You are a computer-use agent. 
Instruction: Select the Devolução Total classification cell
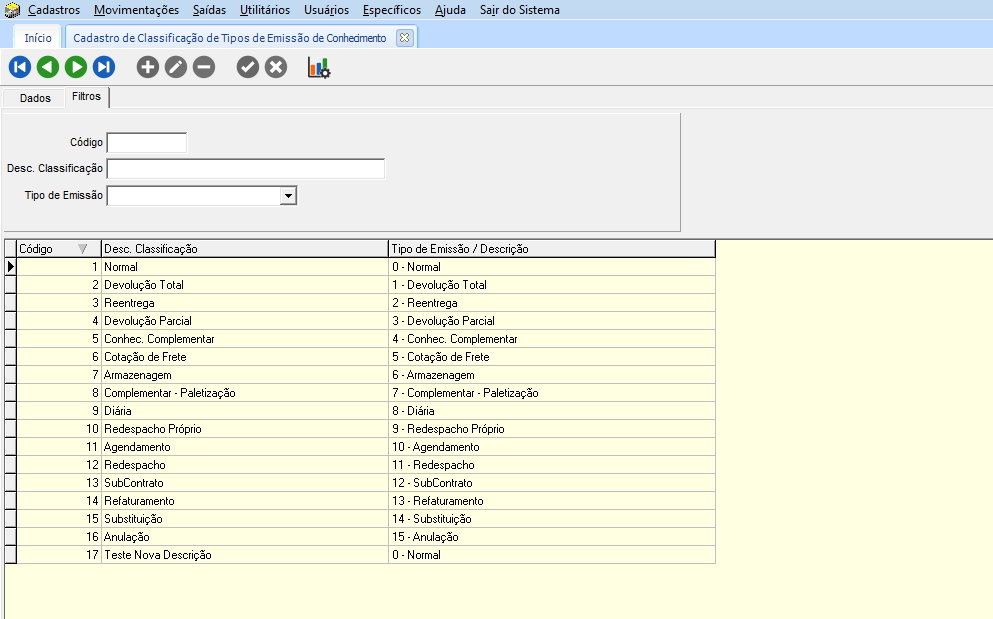pyautogui.click(x=244, y=284)
